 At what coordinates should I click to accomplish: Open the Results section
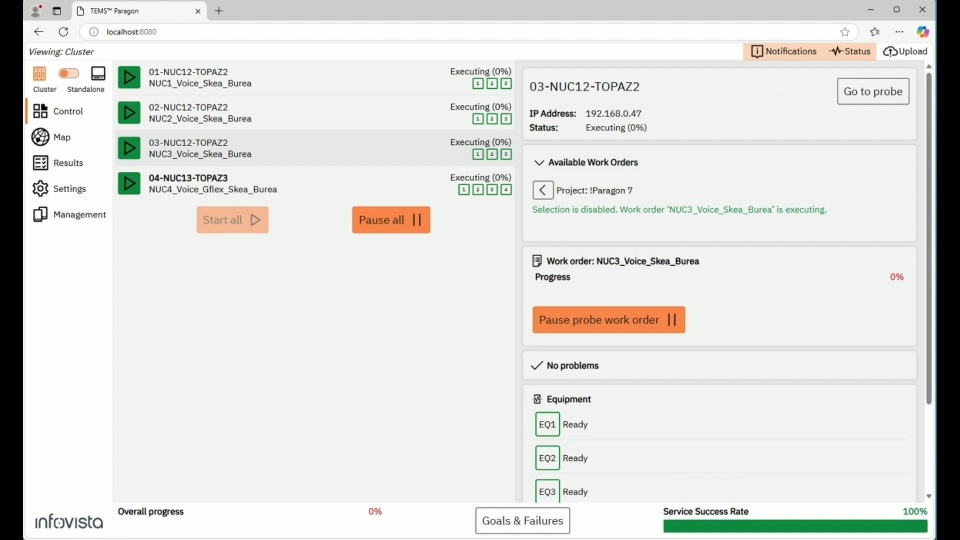58,163
